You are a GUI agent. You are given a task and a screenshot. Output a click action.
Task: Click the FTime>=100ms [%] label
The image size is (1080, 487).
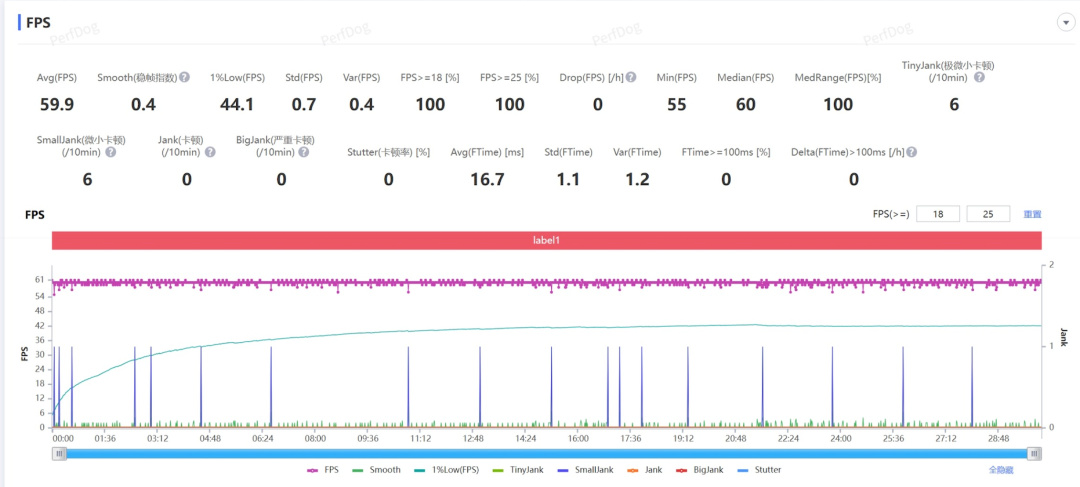click(x=726, y=152)
